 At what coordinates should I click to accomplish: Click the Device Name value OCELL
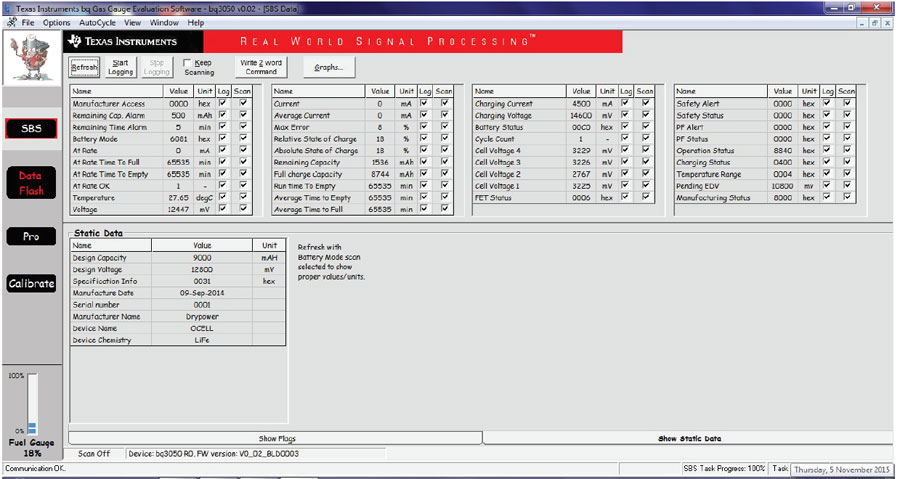click(202, 328)
